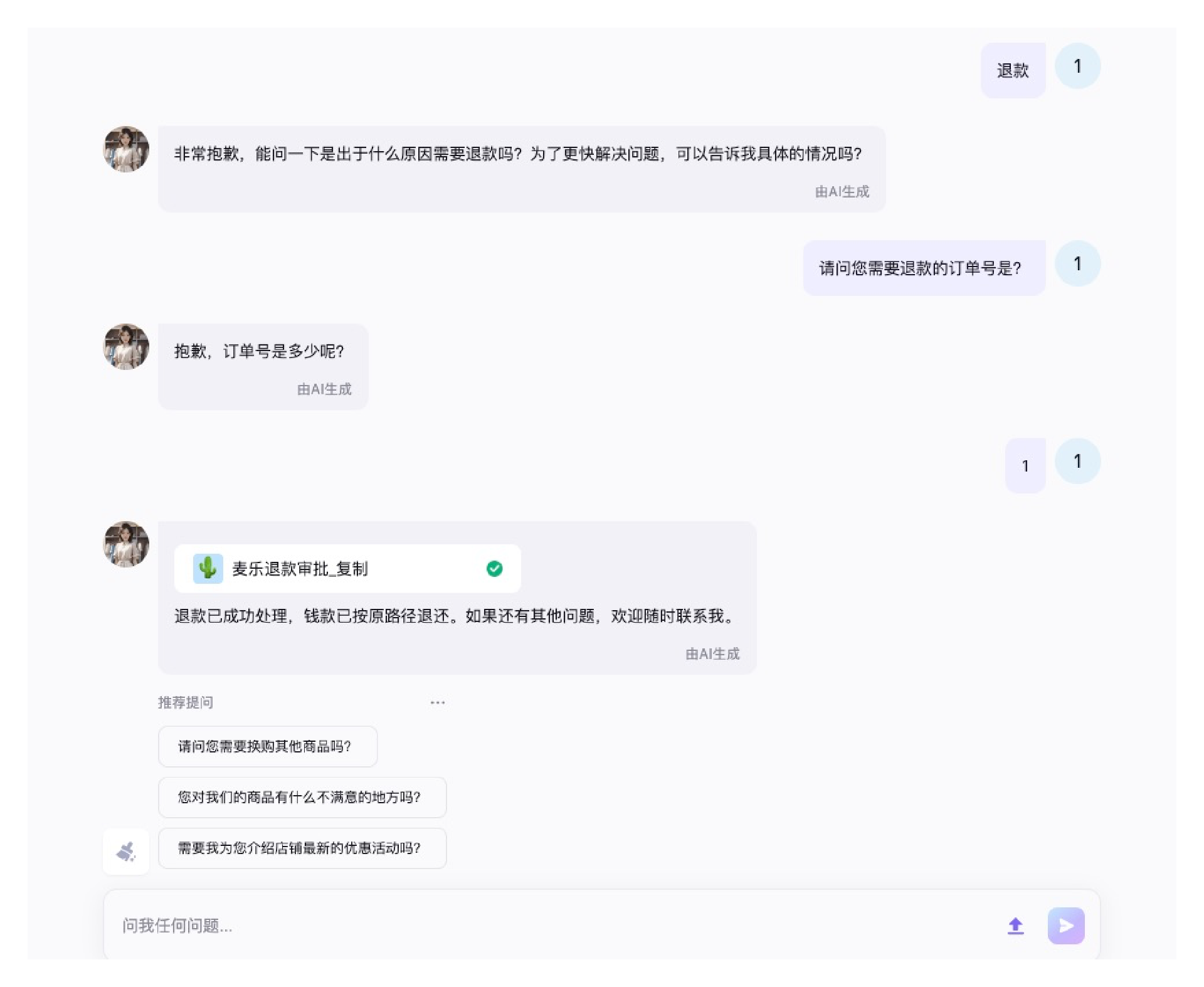Click the 推荐提问 heading label
This screenshot has height=987, width=1204.
point(186,702)
